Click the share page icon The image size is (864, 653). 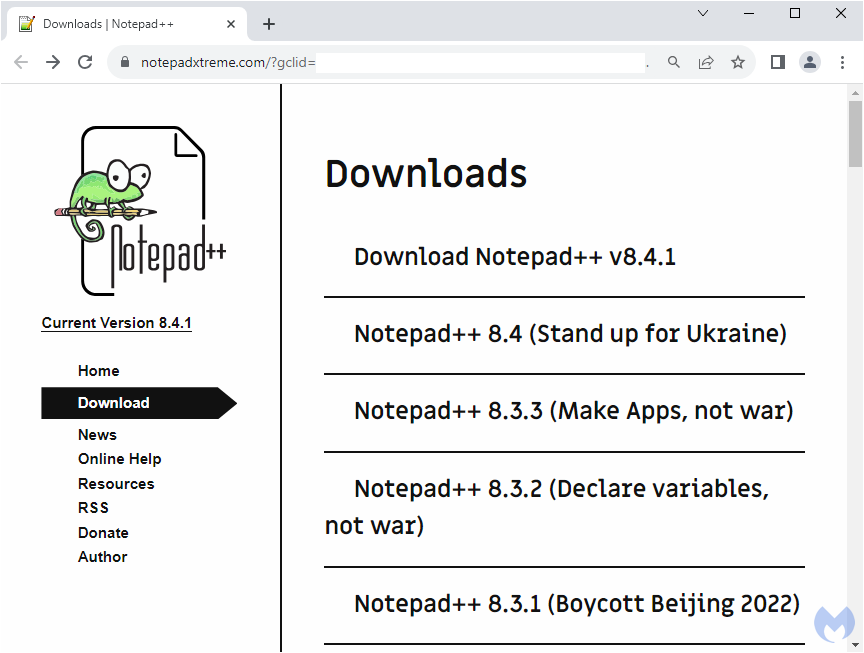click(706, 62)
